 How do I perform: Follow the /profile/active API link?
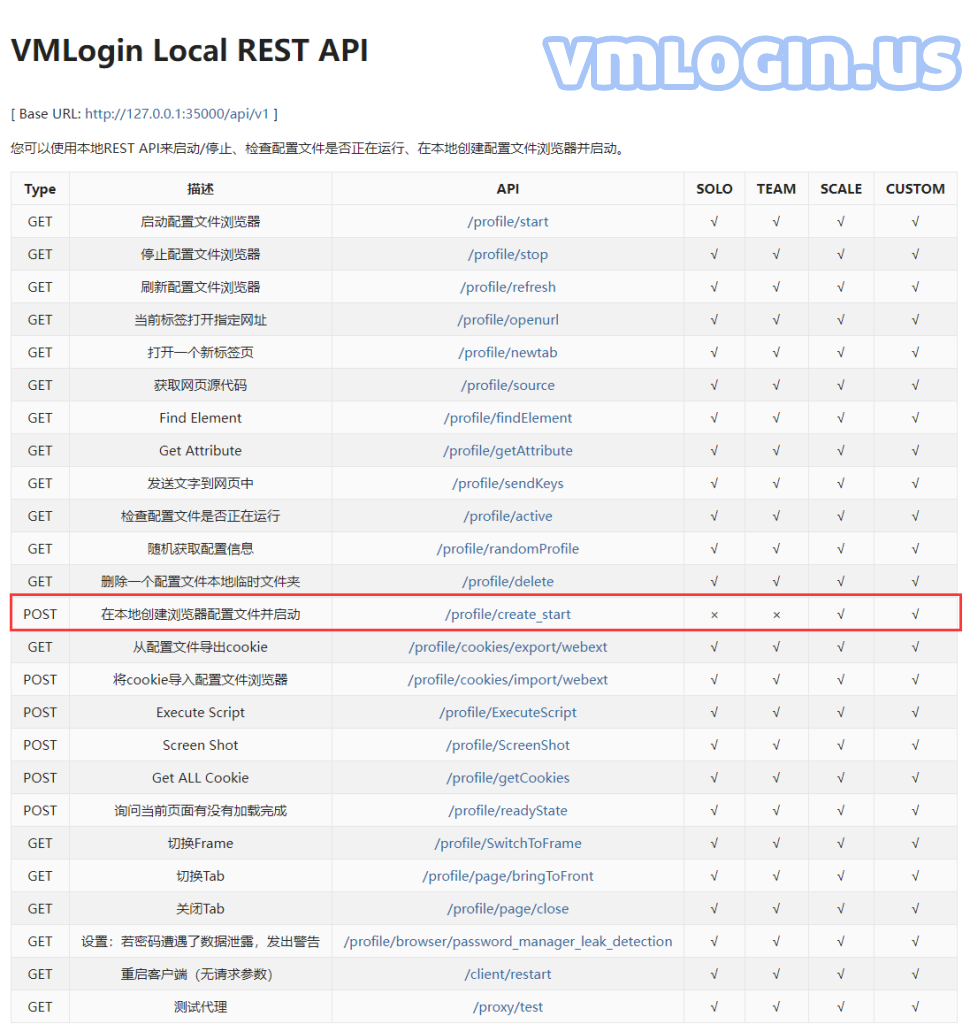click(x=508, y=516)
